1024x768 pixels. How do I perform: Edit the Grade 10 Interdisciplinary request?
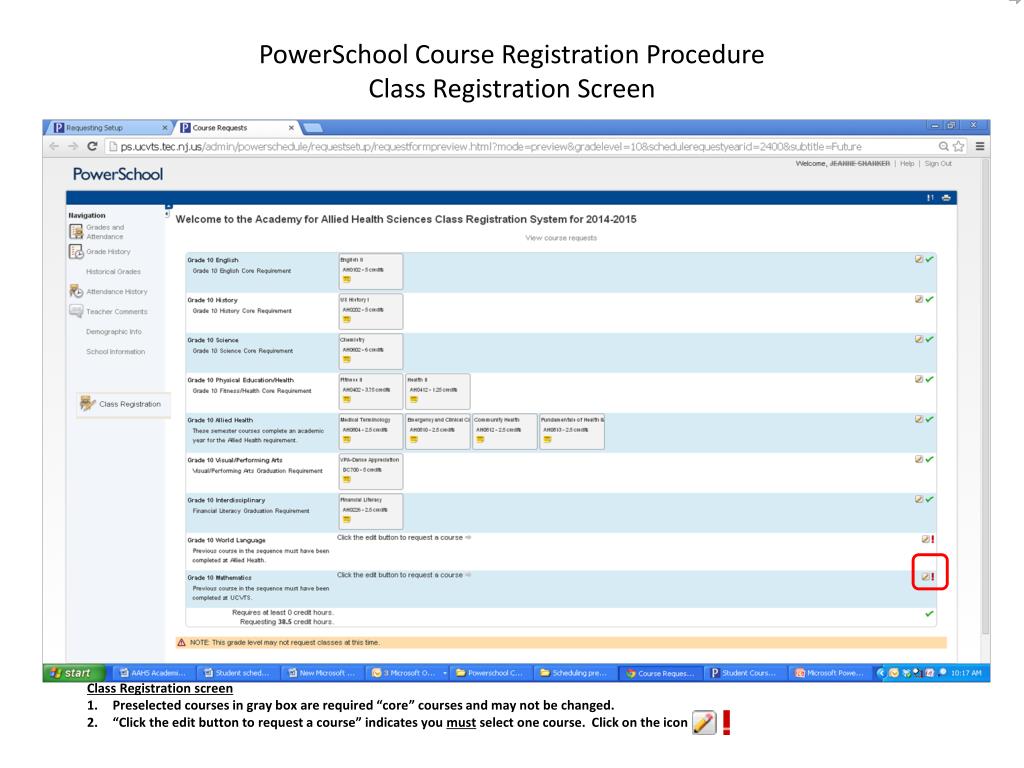tap(919, 499)
